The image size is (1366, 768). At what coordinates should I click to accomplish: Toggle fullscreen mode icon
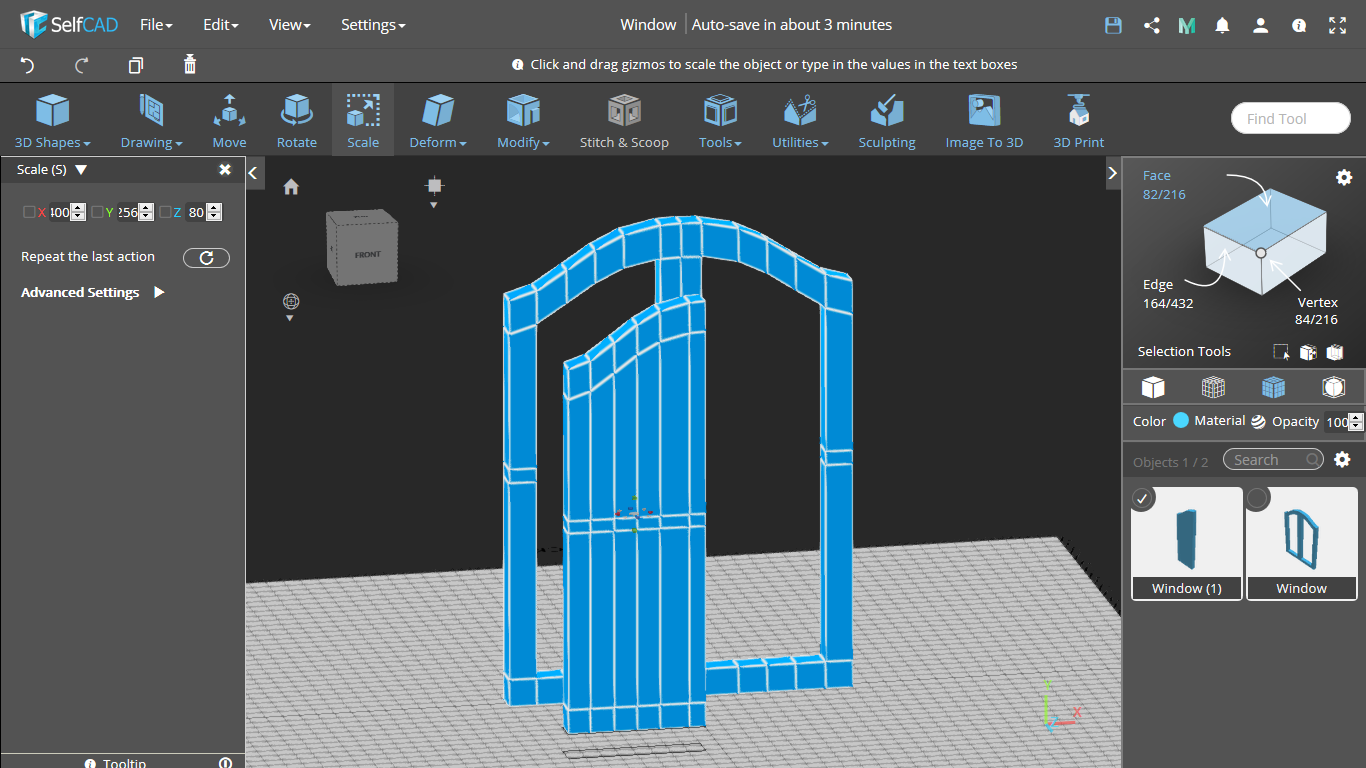click(x=1337, y=26)
